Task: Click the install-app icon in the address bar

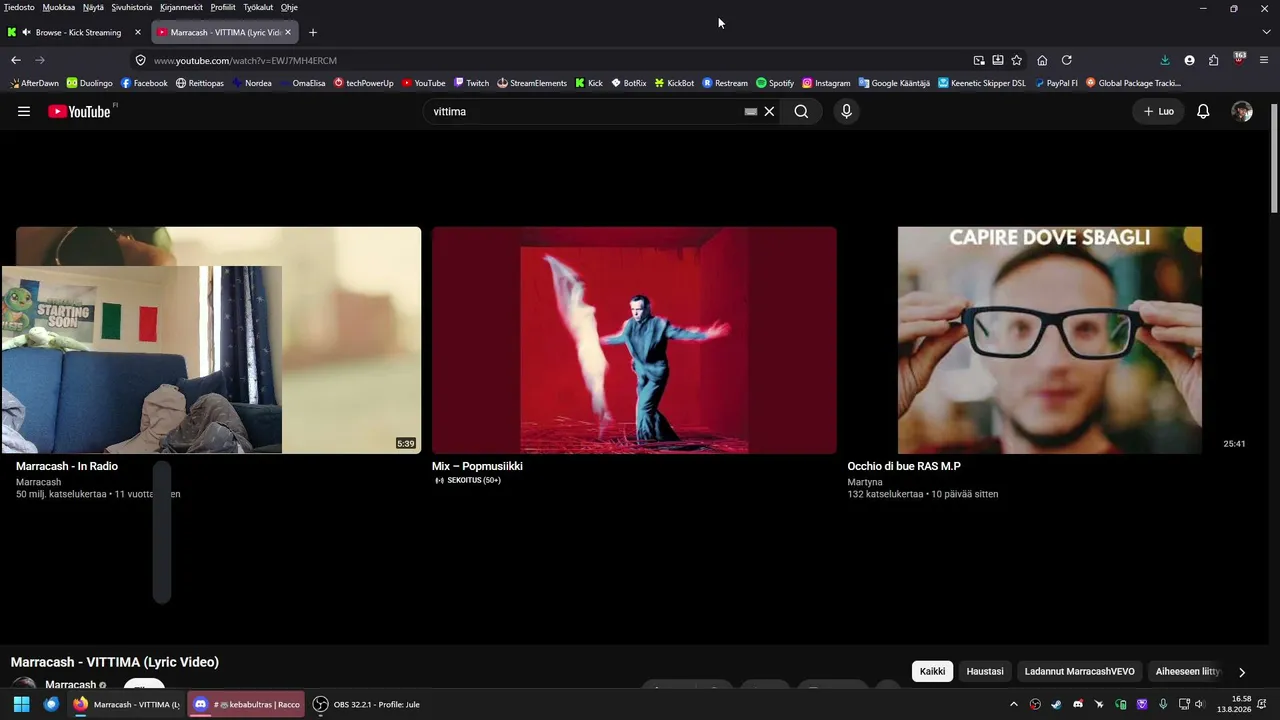Action: [998, 60]
